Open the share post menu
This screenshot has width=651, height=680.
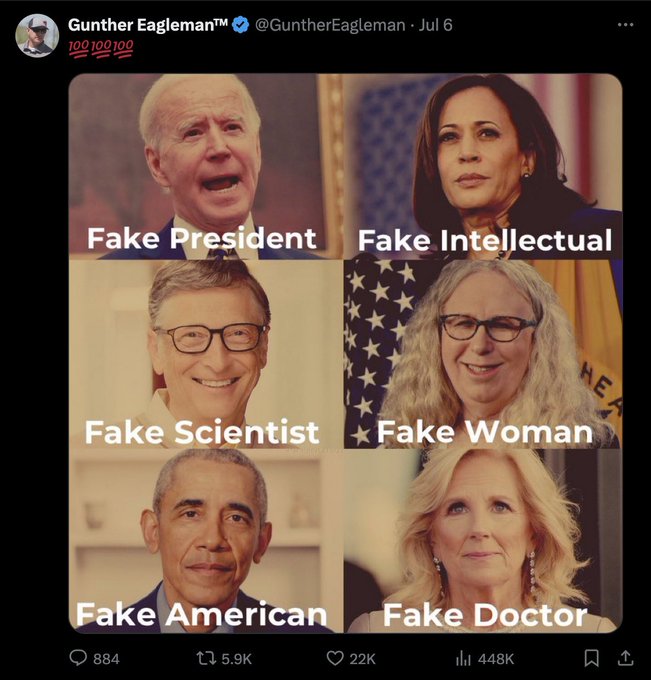tap(626, 658)
